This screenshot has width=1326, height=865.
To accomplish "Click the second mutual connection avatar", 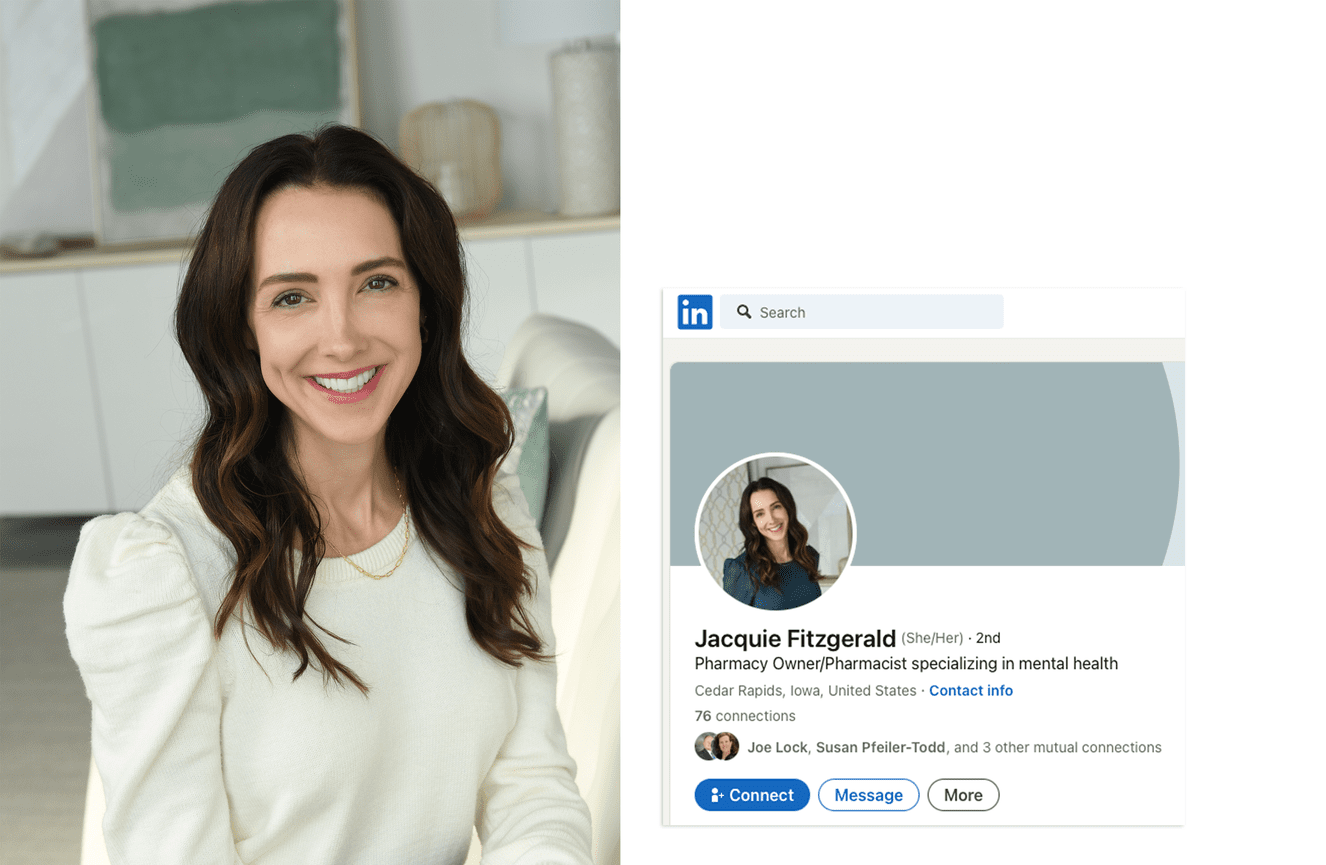I will pyautogui.click(x=726, y=747).
